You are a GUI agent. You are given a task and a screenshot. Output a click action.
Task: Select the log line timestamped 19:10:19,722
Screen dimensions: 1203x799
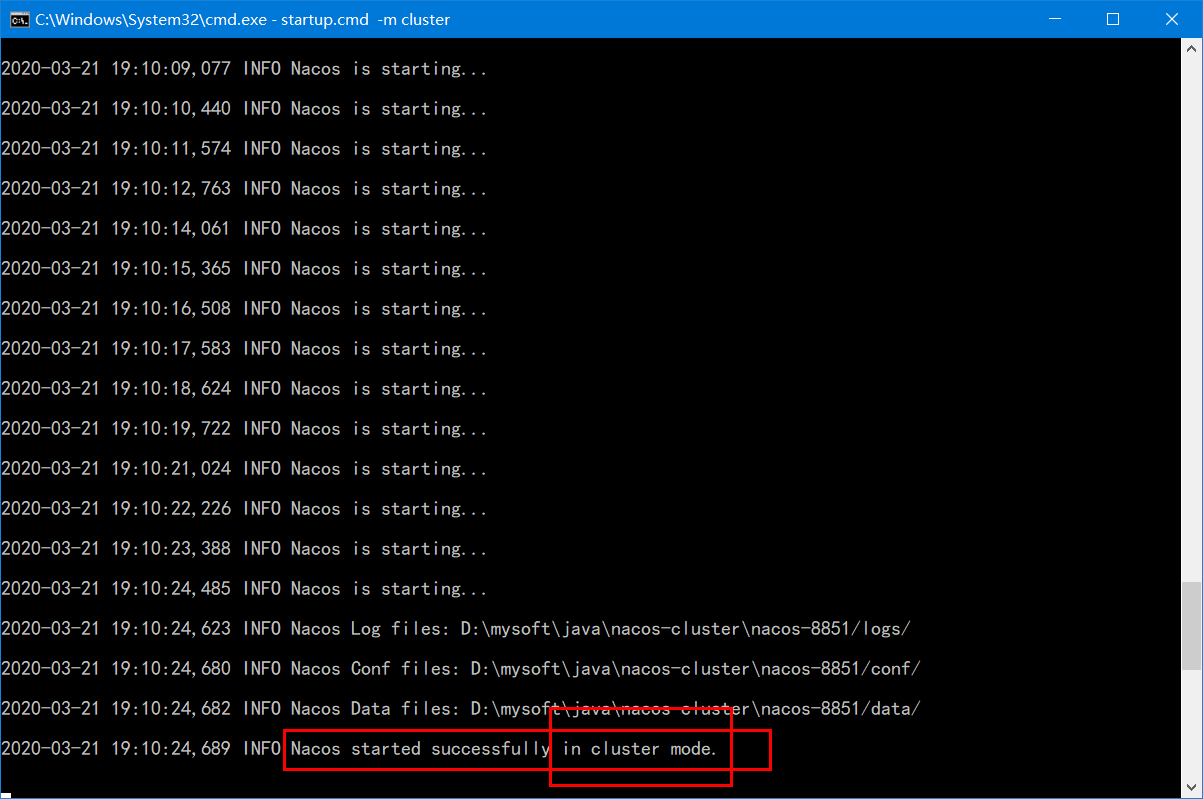pyautogui.click(x=244, y=429)
